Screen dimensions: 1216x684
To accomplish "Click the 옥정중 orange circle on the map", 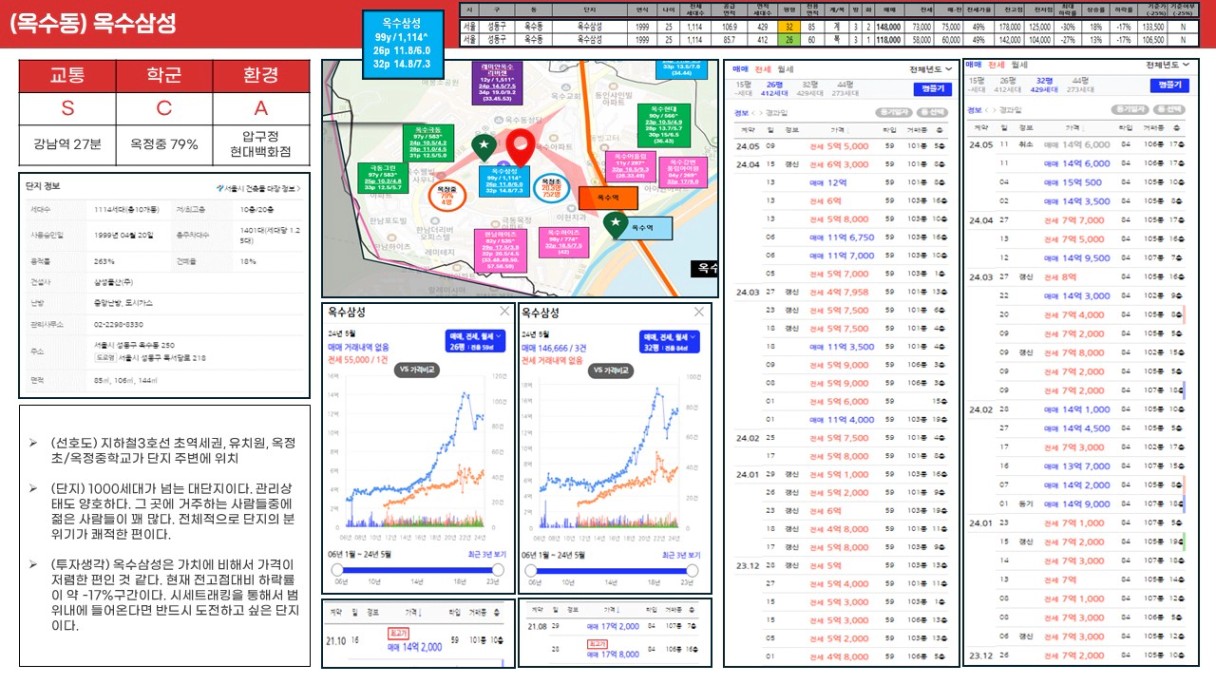I will pyautogui.click(x=446, y=193).
